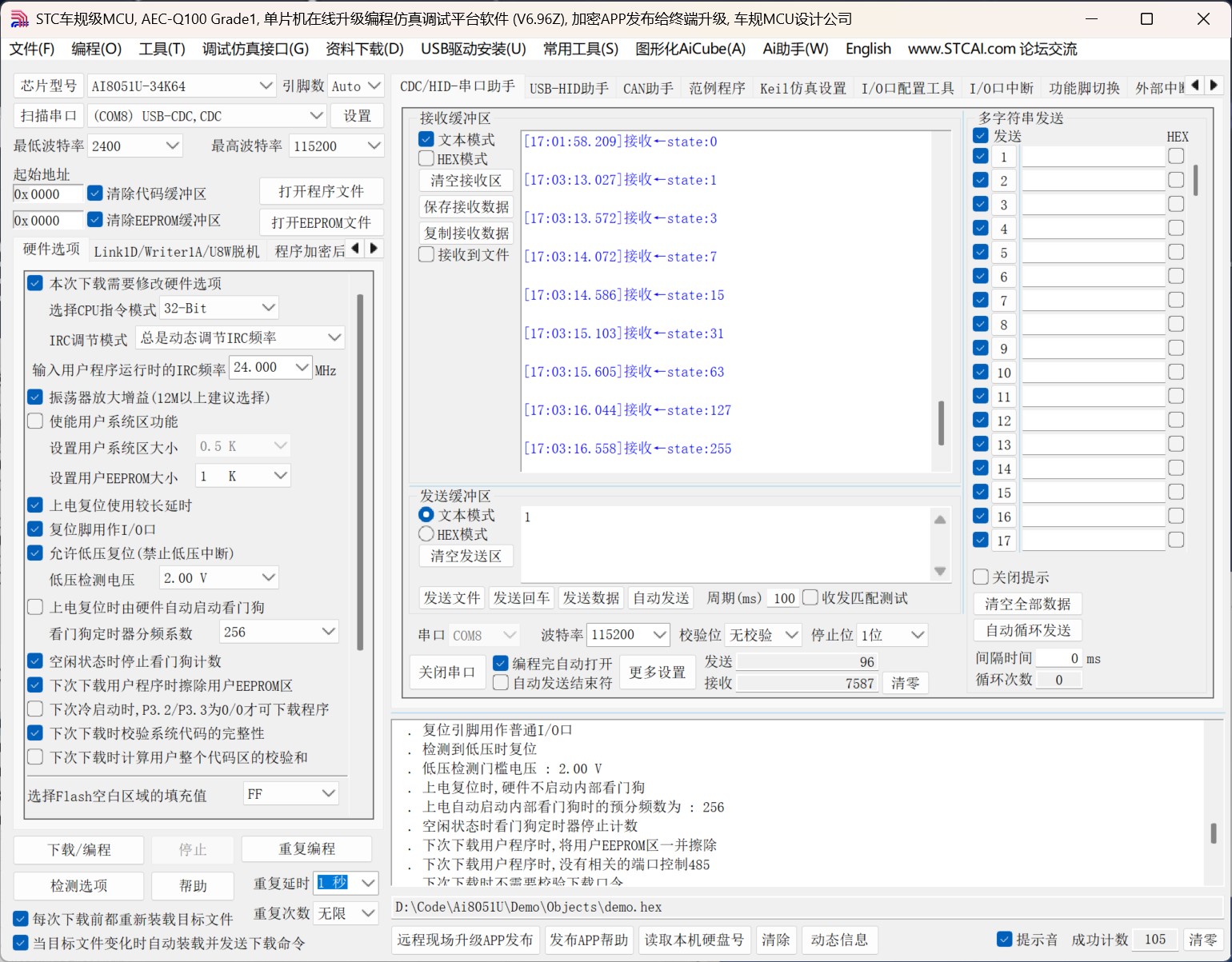Click the 间隔时间 ms input field

pyautogui.click(x=1058, y=658)
